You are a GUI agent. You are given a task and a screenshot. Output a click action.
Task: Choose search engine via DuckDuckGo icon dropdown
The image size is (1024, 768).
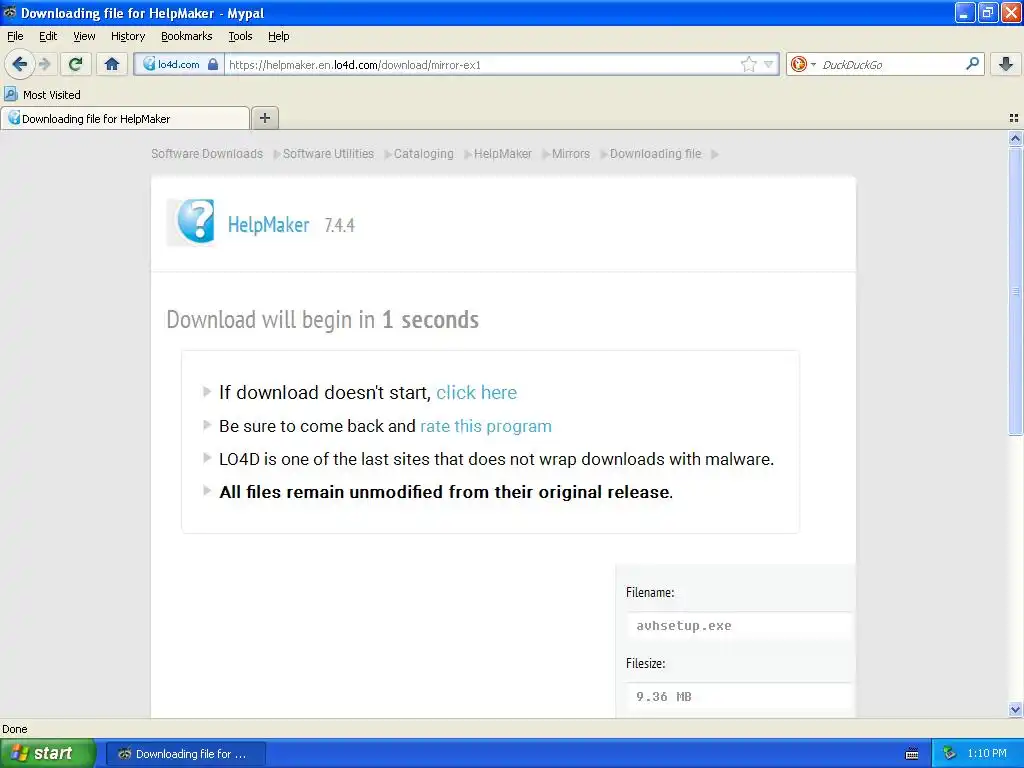[x=803, y=64]
